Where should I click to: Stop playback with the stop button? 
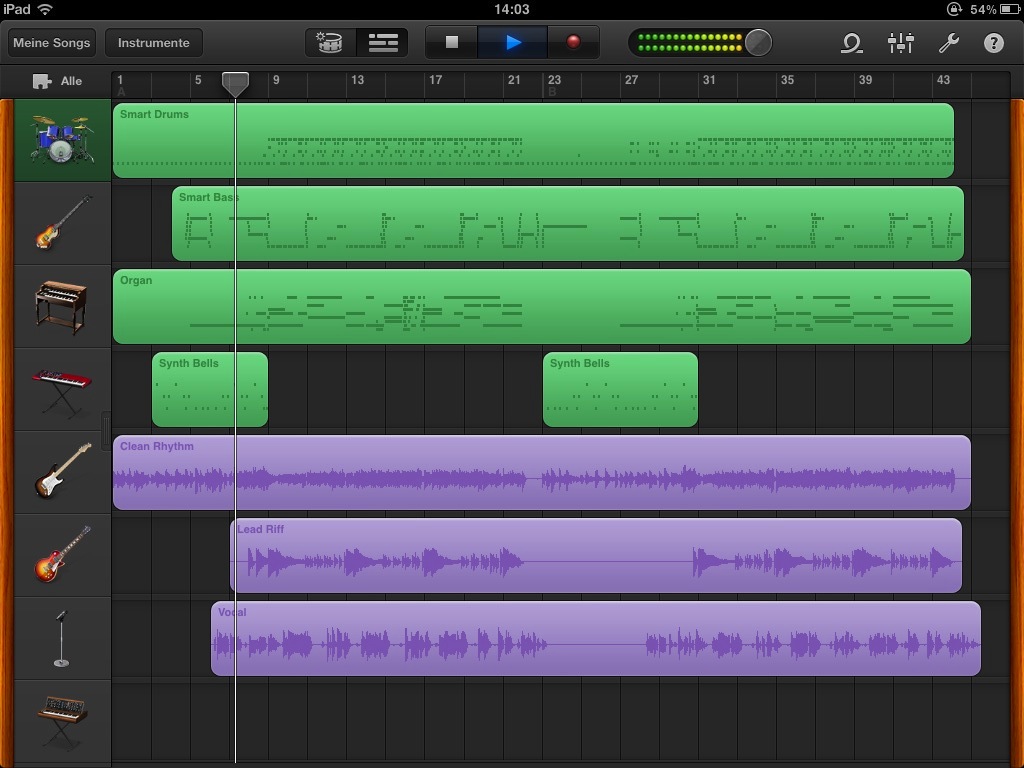(x=452, y=43)
